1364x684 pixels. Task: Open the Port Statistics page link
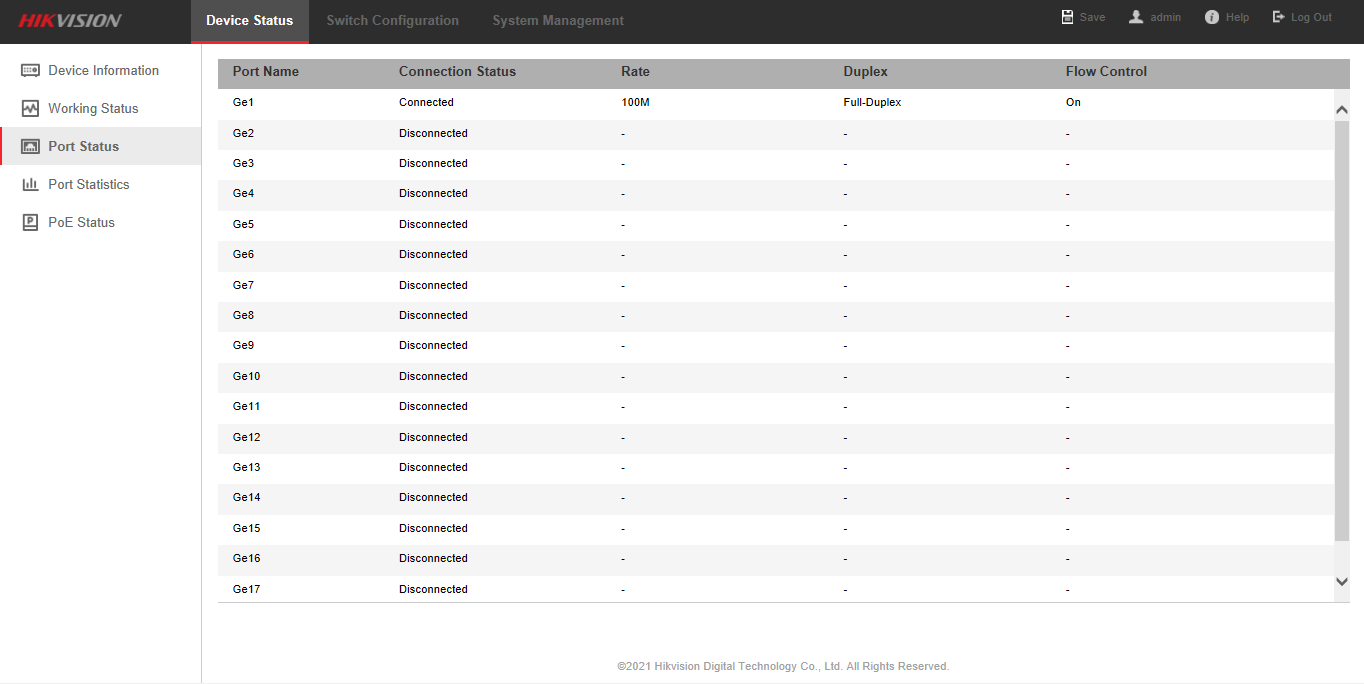(x=89, y=185)
